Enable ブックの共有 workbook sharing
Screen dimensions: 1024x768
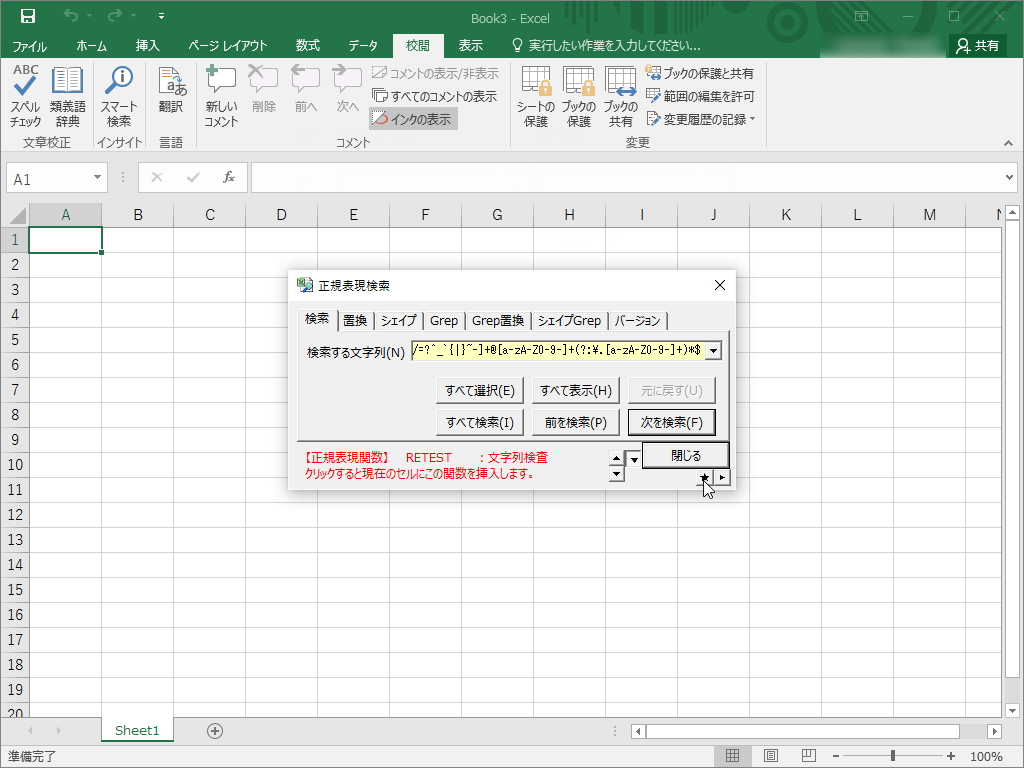tap(620, 95)
